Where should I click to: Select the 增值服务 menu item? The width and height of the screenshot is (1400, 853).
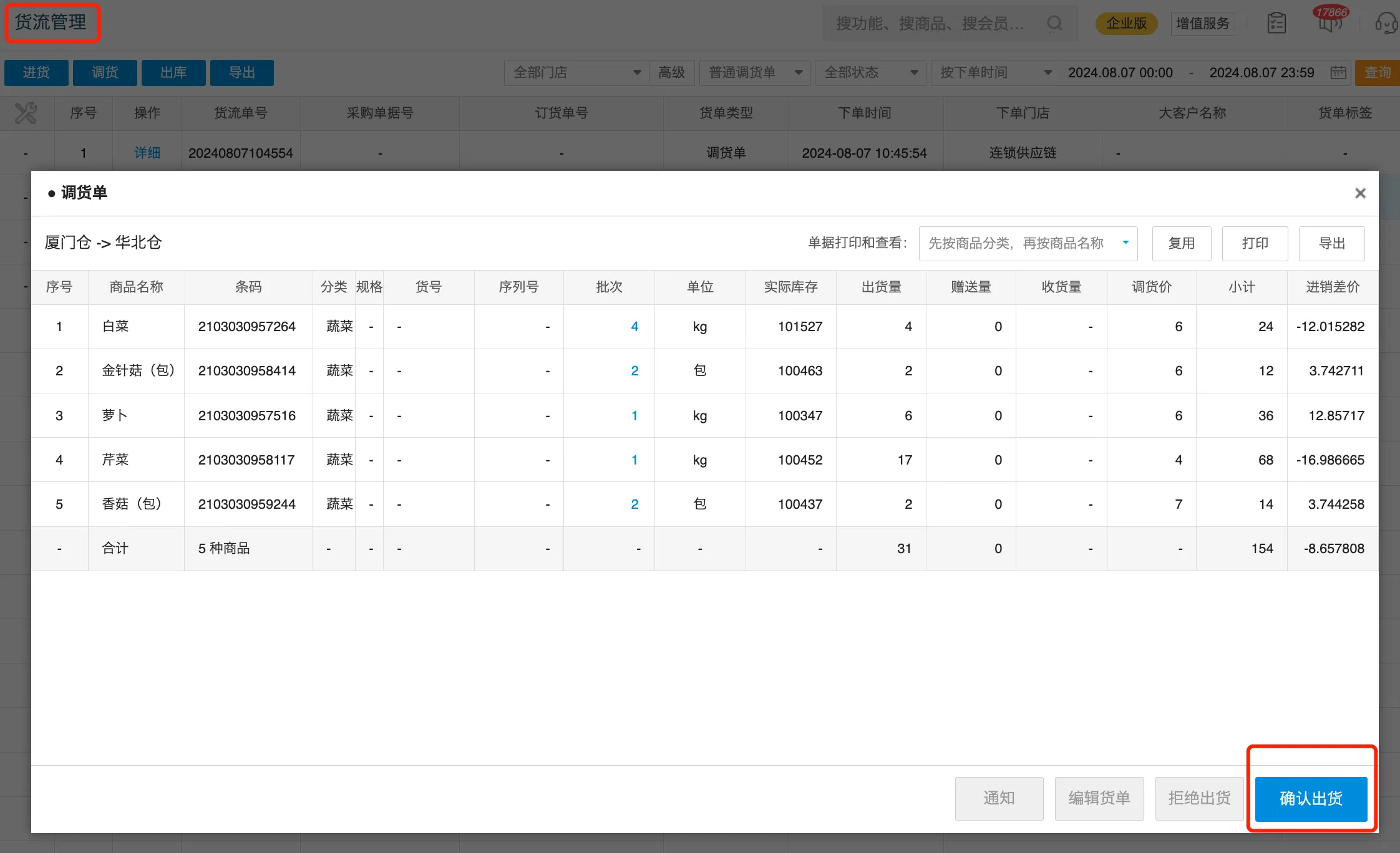coord(1202,23)
